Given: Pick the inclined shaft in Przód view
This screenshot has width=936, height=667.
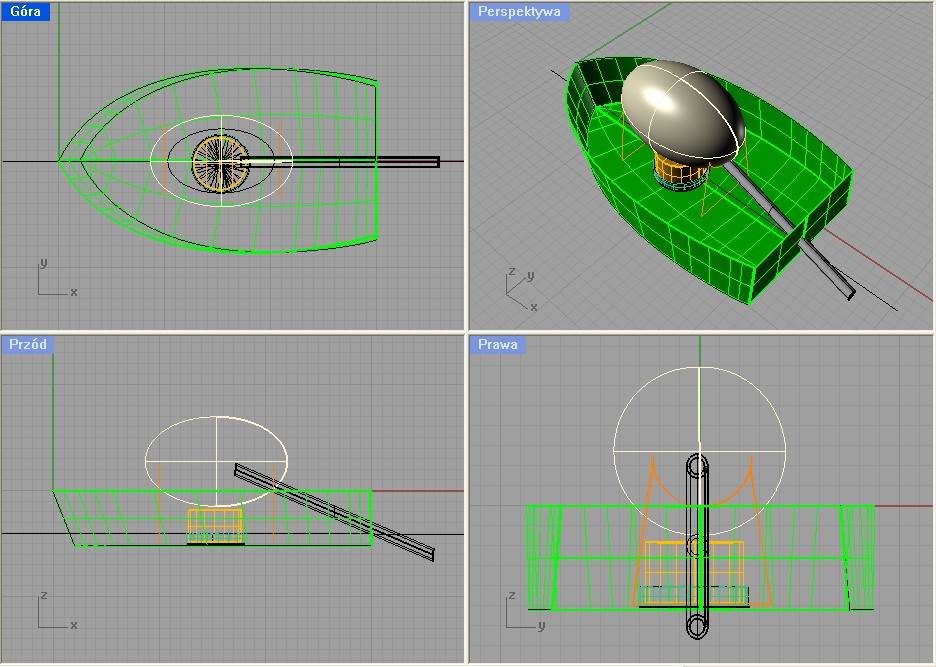Looking at the screenshot, I should [x=334, y=512].
